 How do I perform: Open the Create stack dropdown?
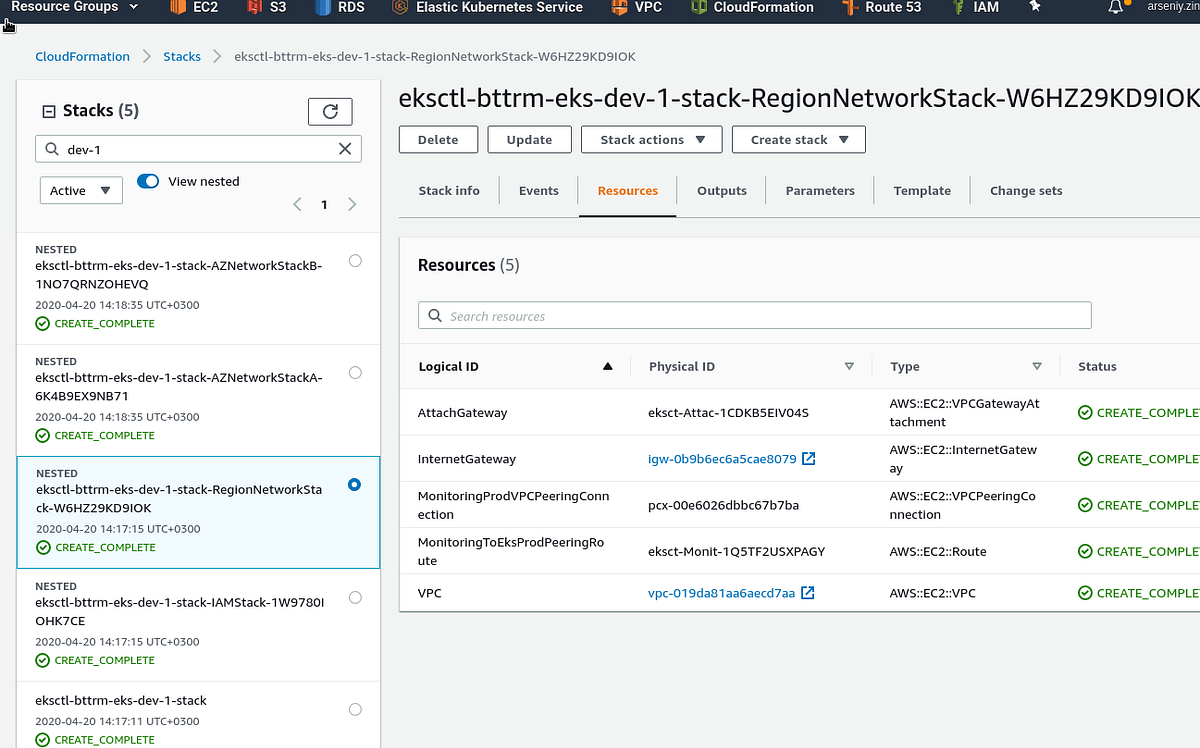tap(798, 139)
